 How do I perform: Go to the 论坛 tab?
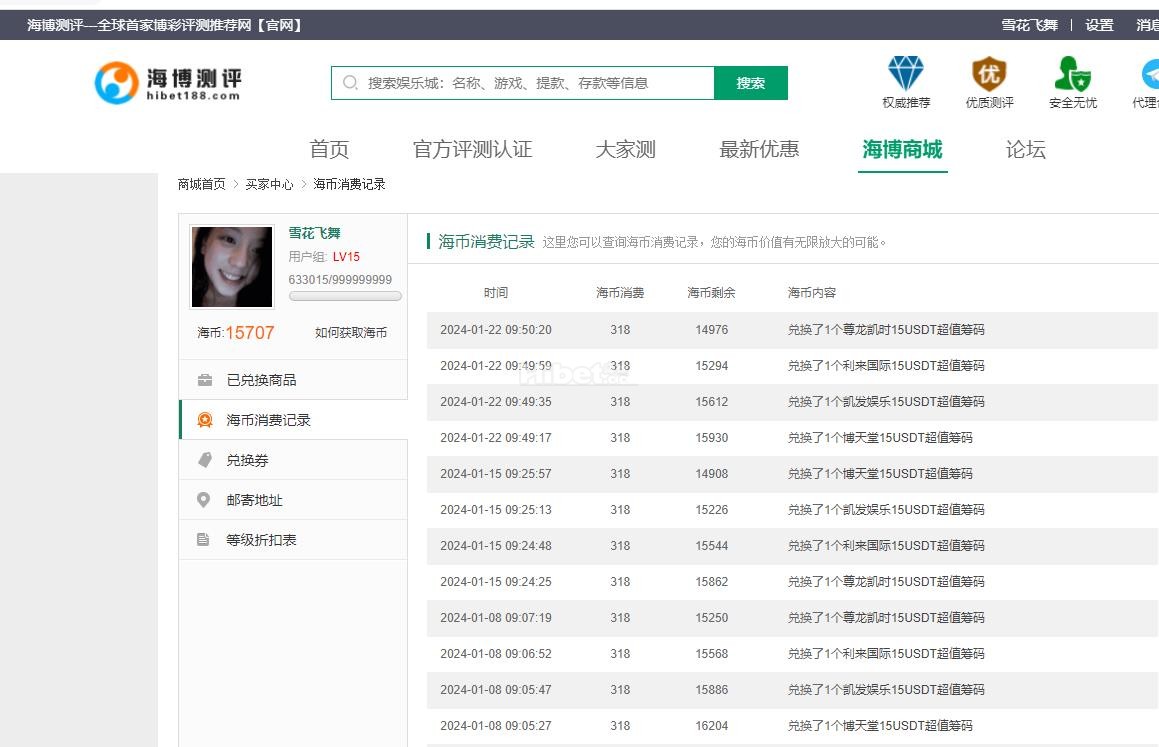[x=1025, y=150]
